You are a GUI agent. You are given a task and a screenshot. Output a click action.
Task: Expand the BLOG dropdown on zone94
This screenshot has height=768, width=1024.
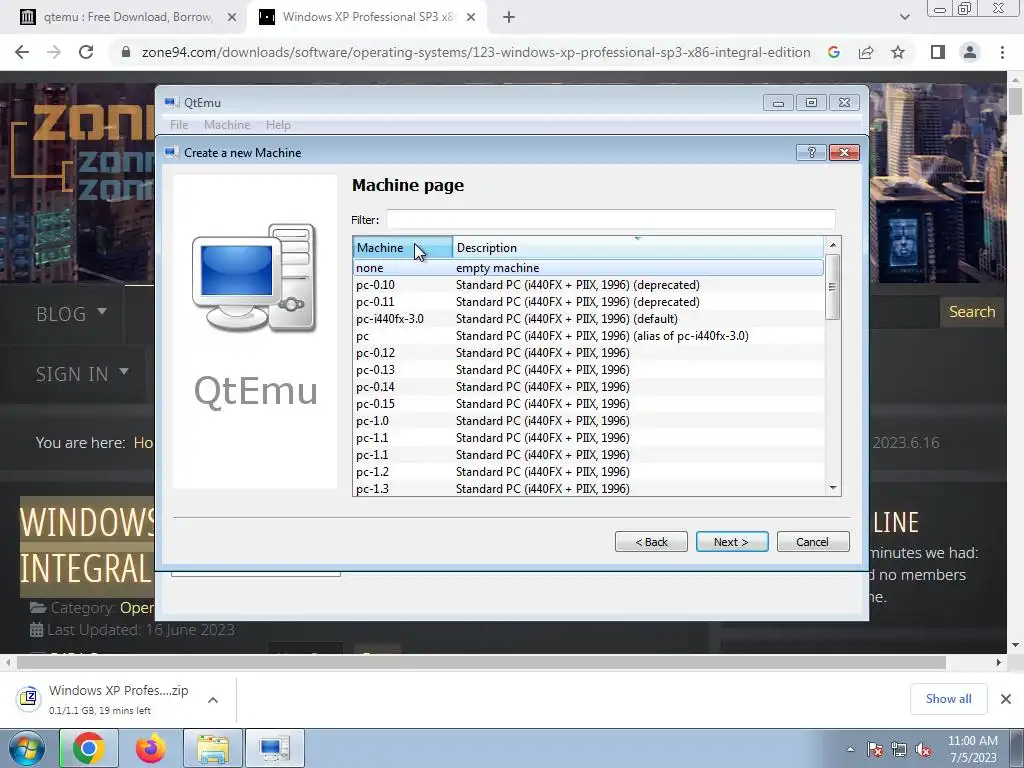(71, 314)
